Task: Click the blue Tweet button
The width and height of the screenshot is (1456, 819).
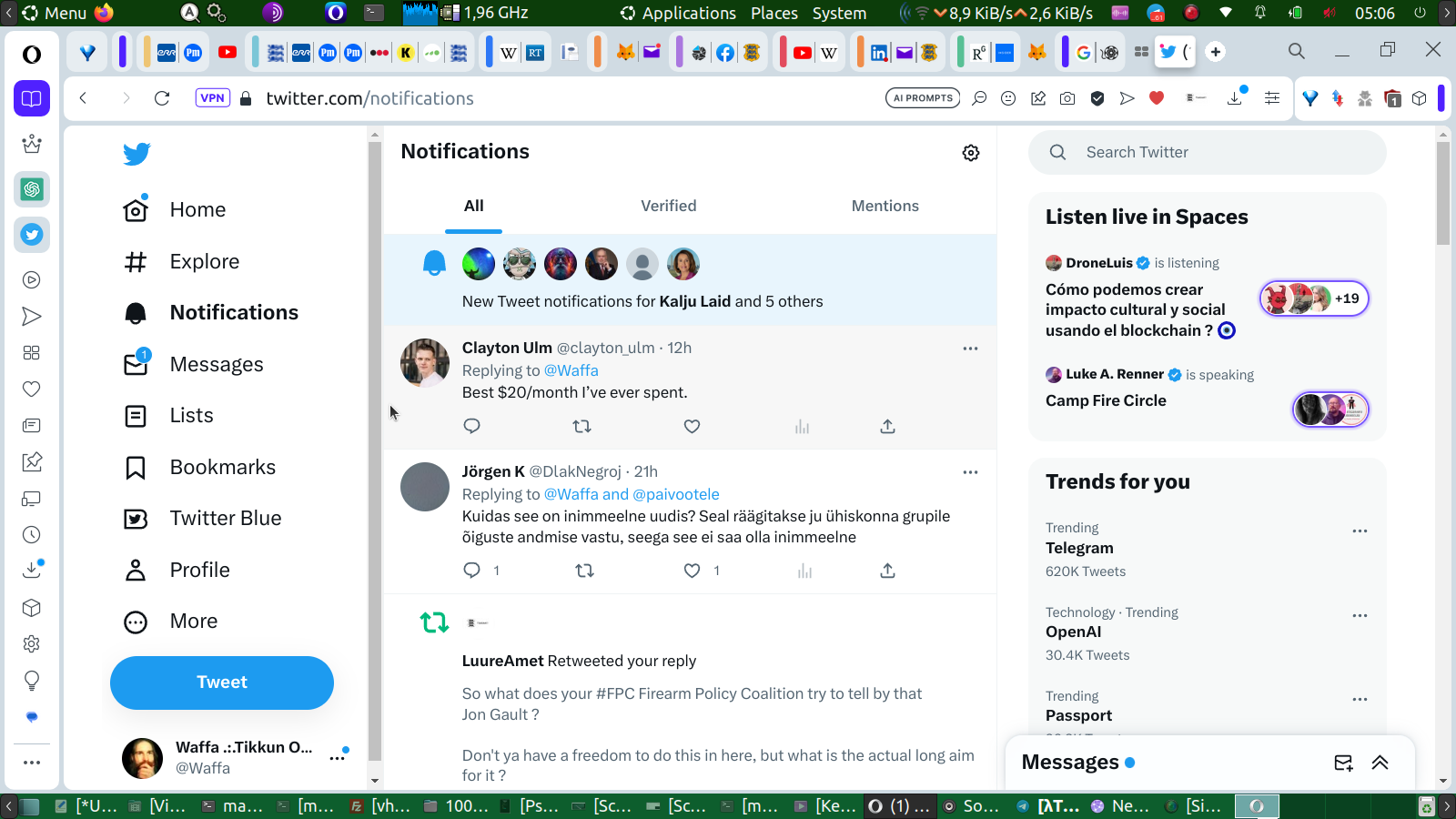Action: pyautogui.click(x=222, y=682)
